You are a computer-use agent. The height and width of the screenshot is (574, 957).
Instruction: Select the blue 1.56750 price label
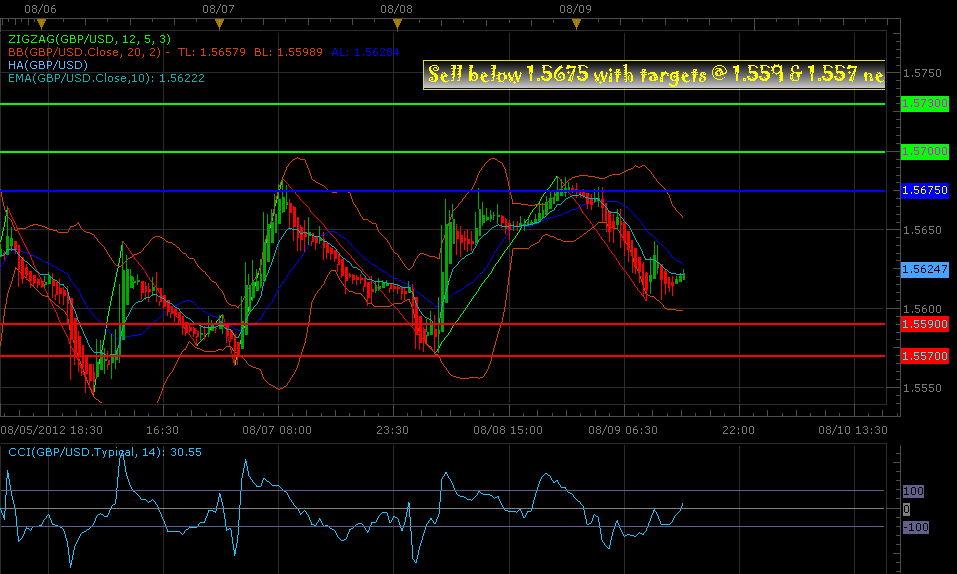(x=925, y=191)
